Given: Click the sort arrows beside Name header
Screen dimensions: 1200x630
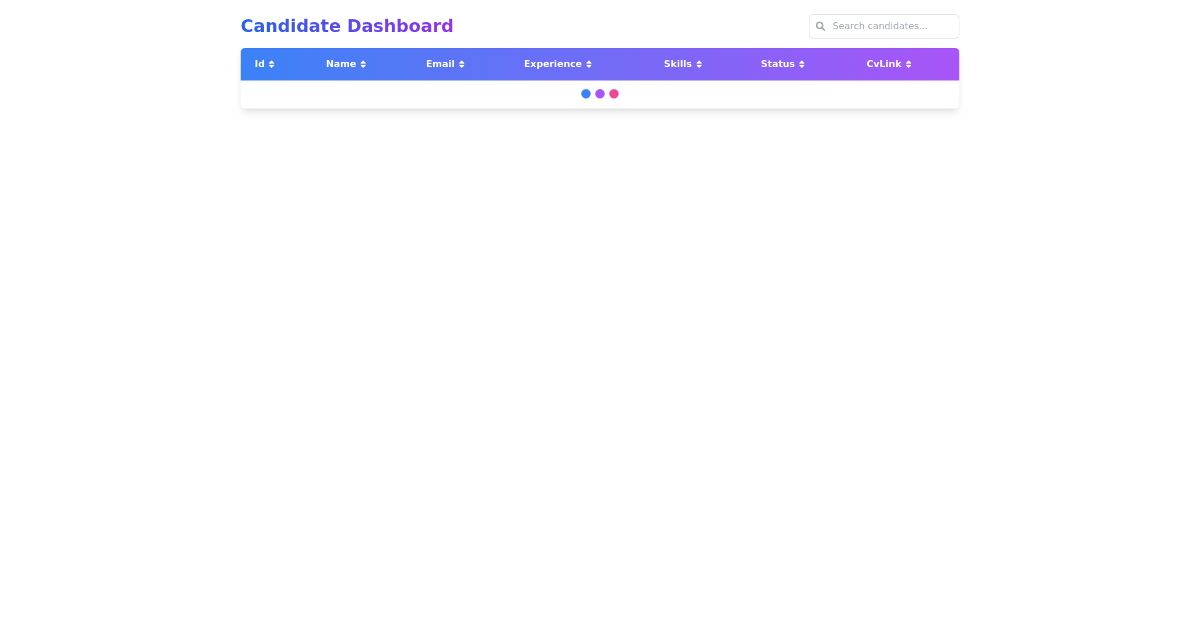Looking at the screenshot, I should pos(362,64).
